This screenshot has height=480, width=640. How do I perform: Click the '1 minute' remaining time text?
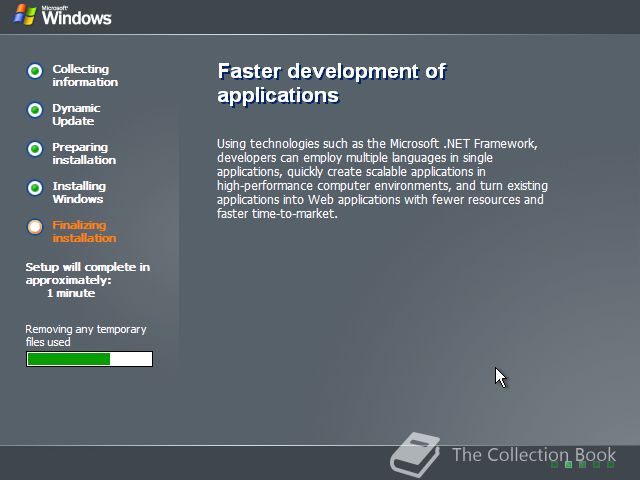click(71, 293)
